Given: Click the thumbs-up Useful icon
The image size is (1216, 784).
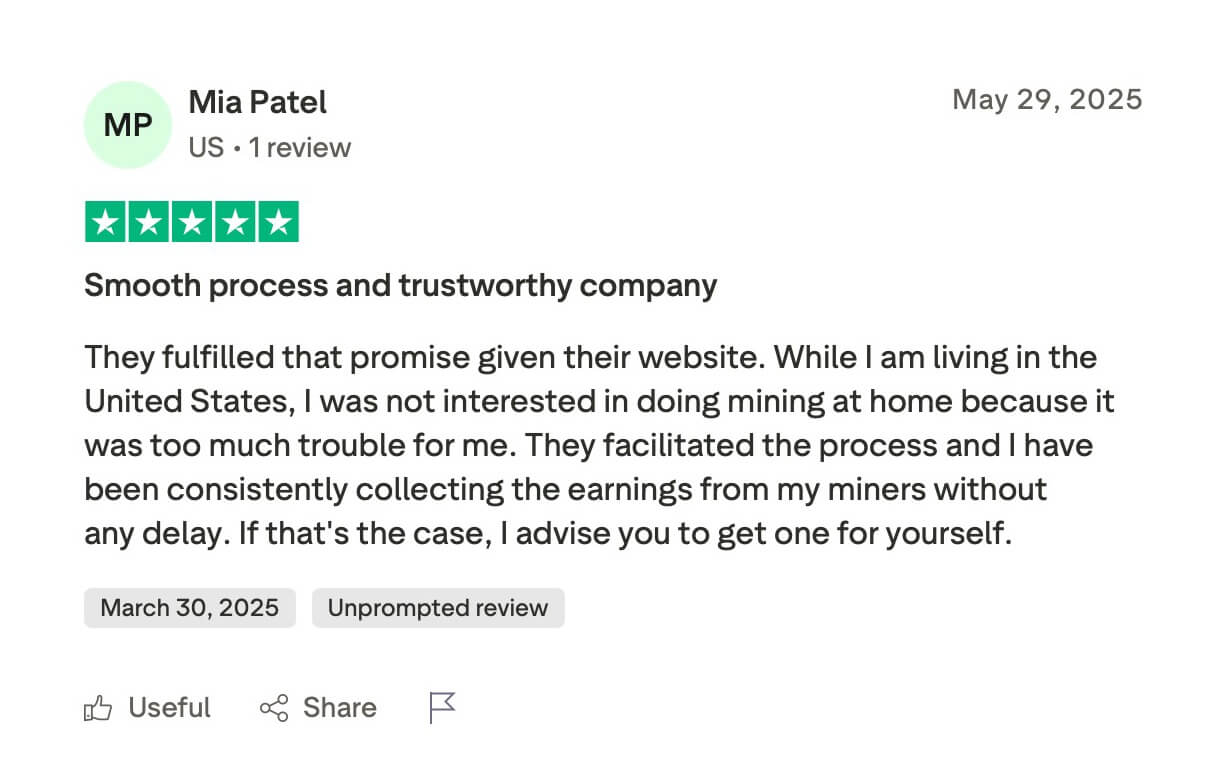Looking at the screenshot, I should 98,709.
